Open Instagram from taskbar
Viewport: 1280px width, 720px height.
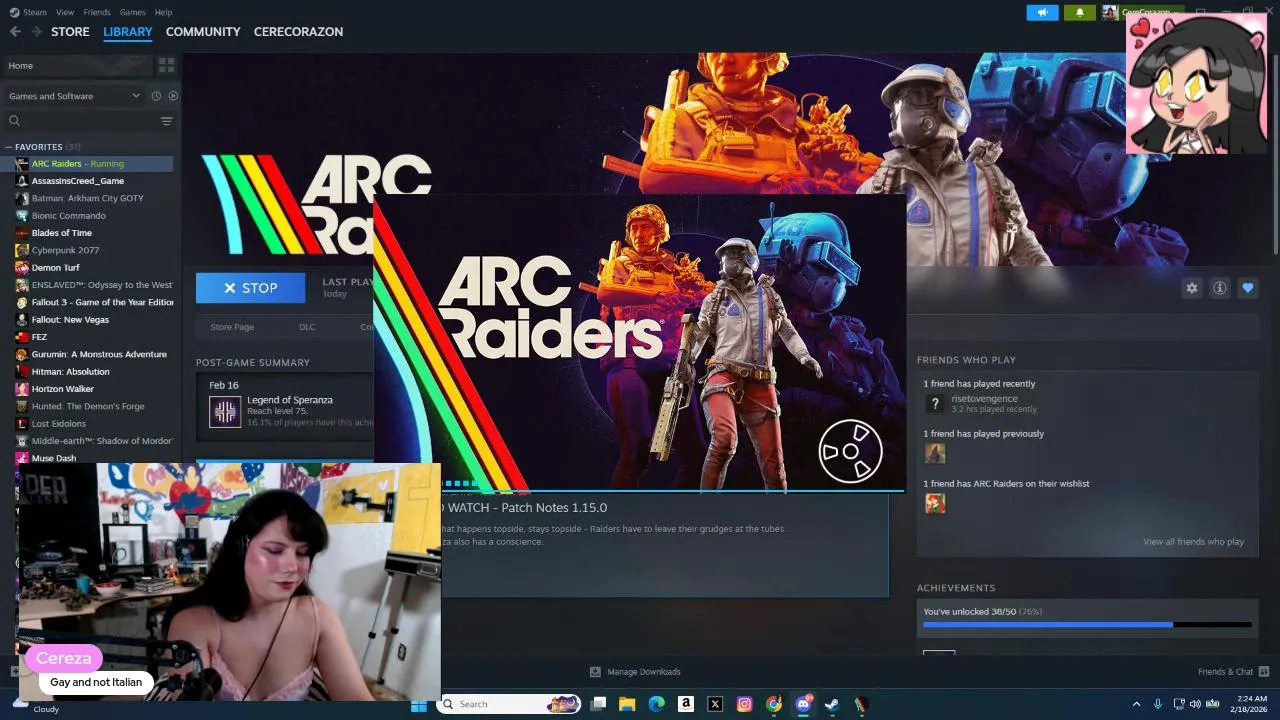744,704
